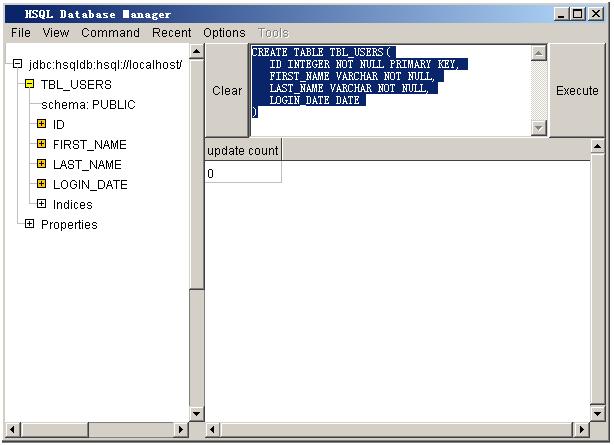This screenshot has width=614, height=445.
Task: Click results pane scroll down arrow
Action: 598,413
